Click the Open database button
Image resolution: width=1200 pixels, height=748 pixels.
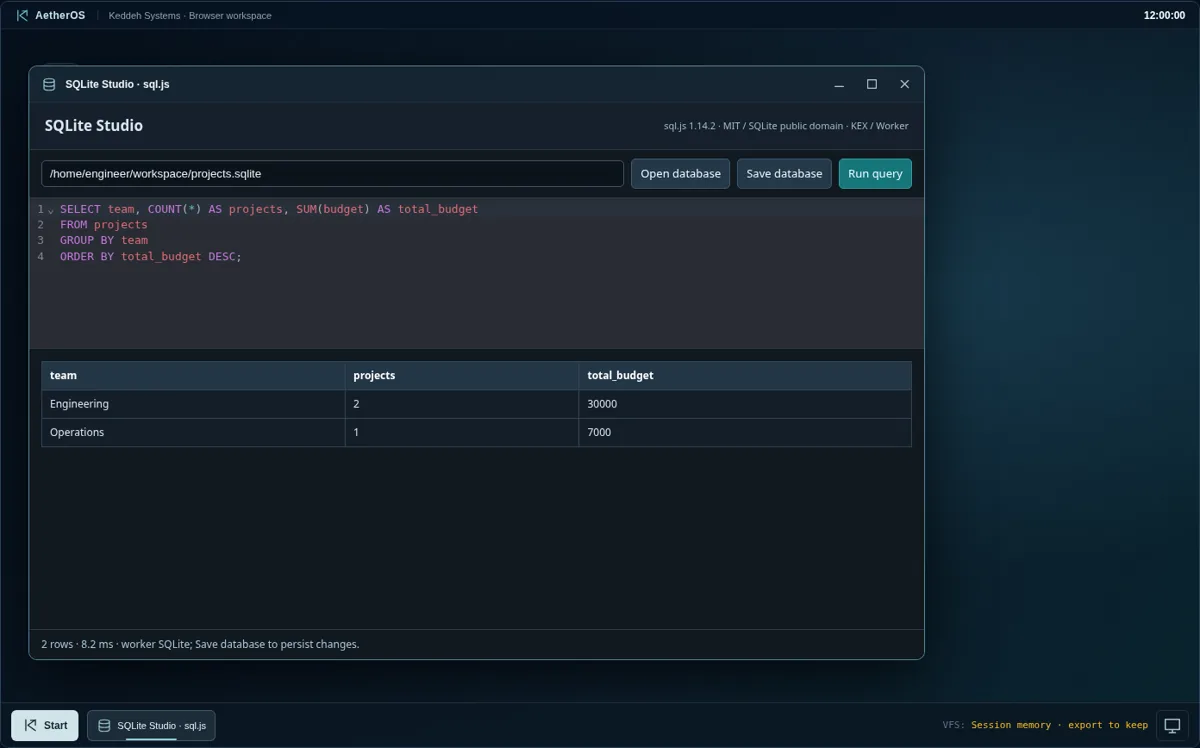pyautogui.click(x=680, y=173)
